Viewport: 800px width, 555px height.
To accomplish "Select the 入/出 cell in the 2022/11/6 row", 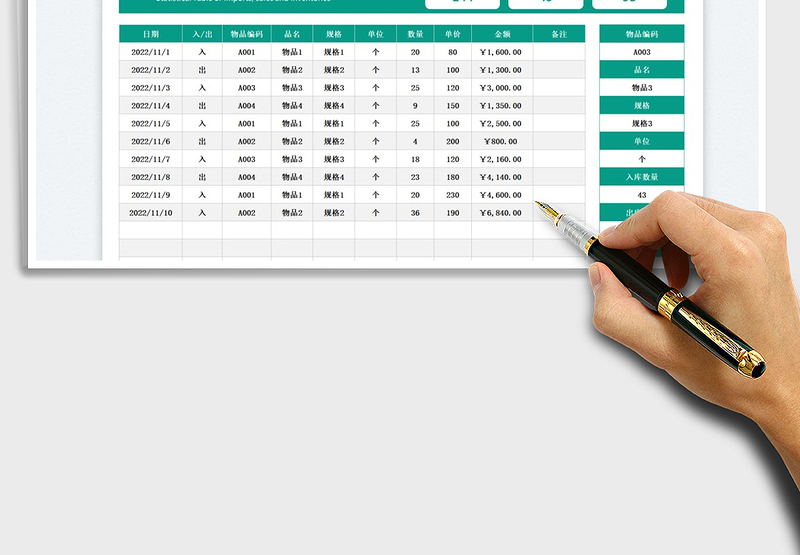I will click(x=202, y=142).
